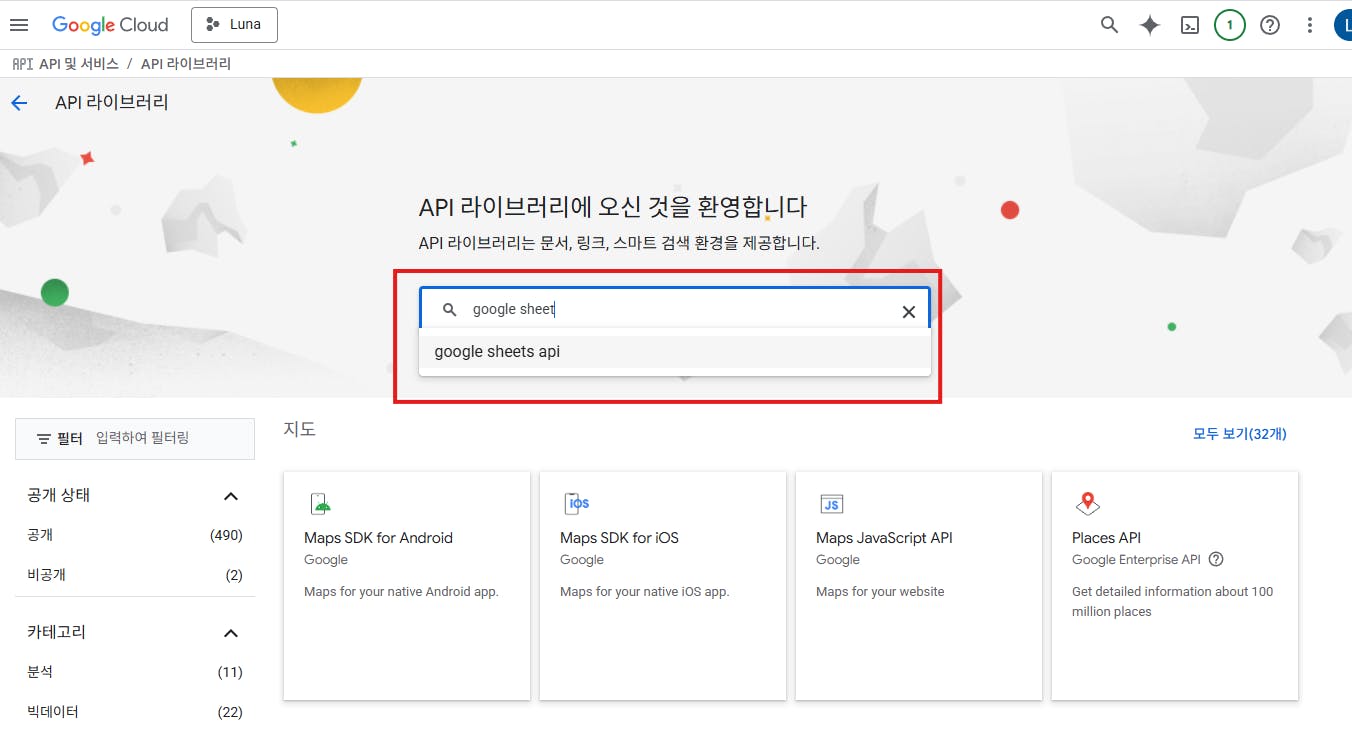Clear the search with the X button

tap(909, 311)
